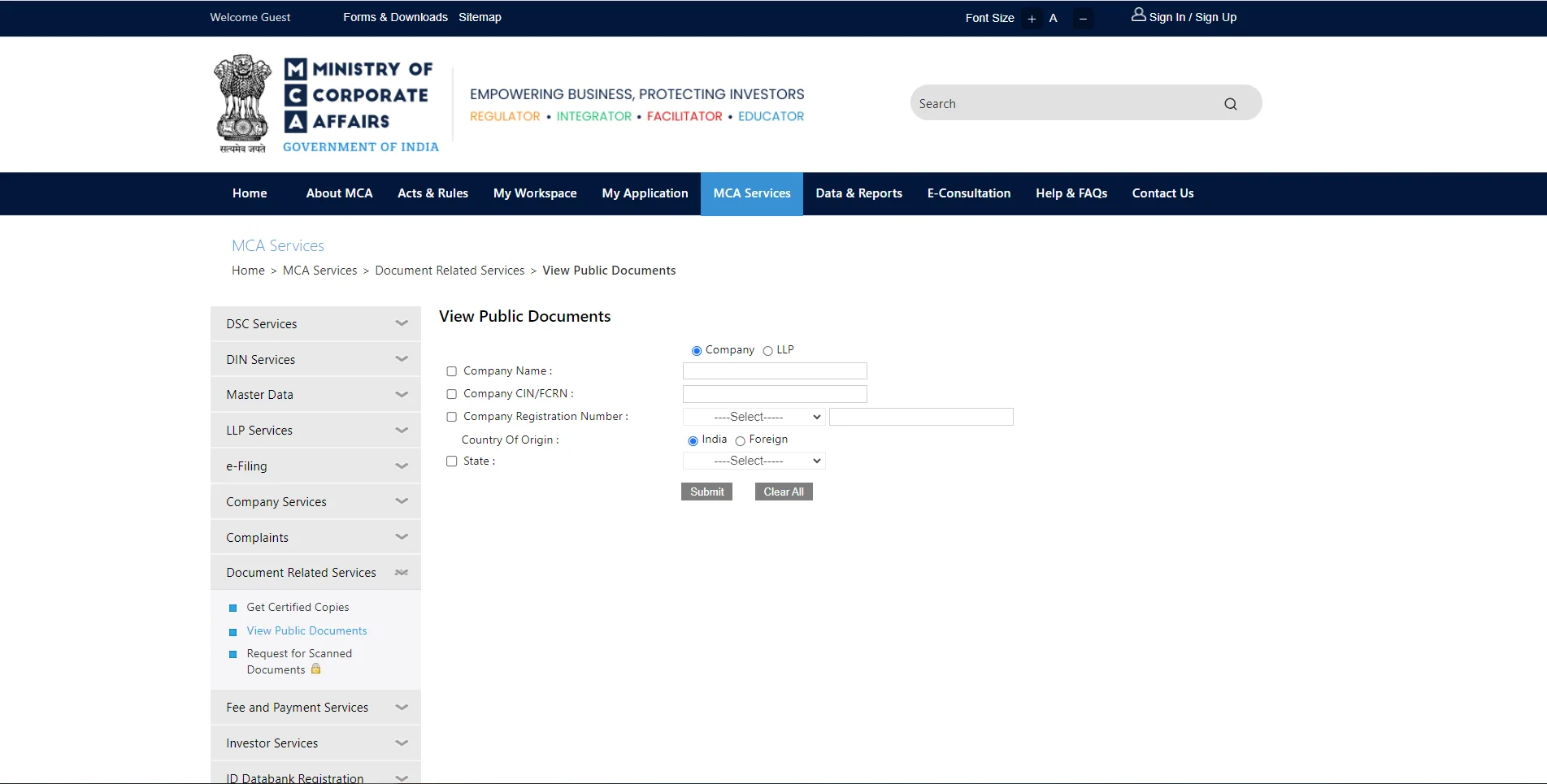Viewport: 1547px width, 784px height.
Task: Expand DIN Services chevron
Action: (402, 359)
